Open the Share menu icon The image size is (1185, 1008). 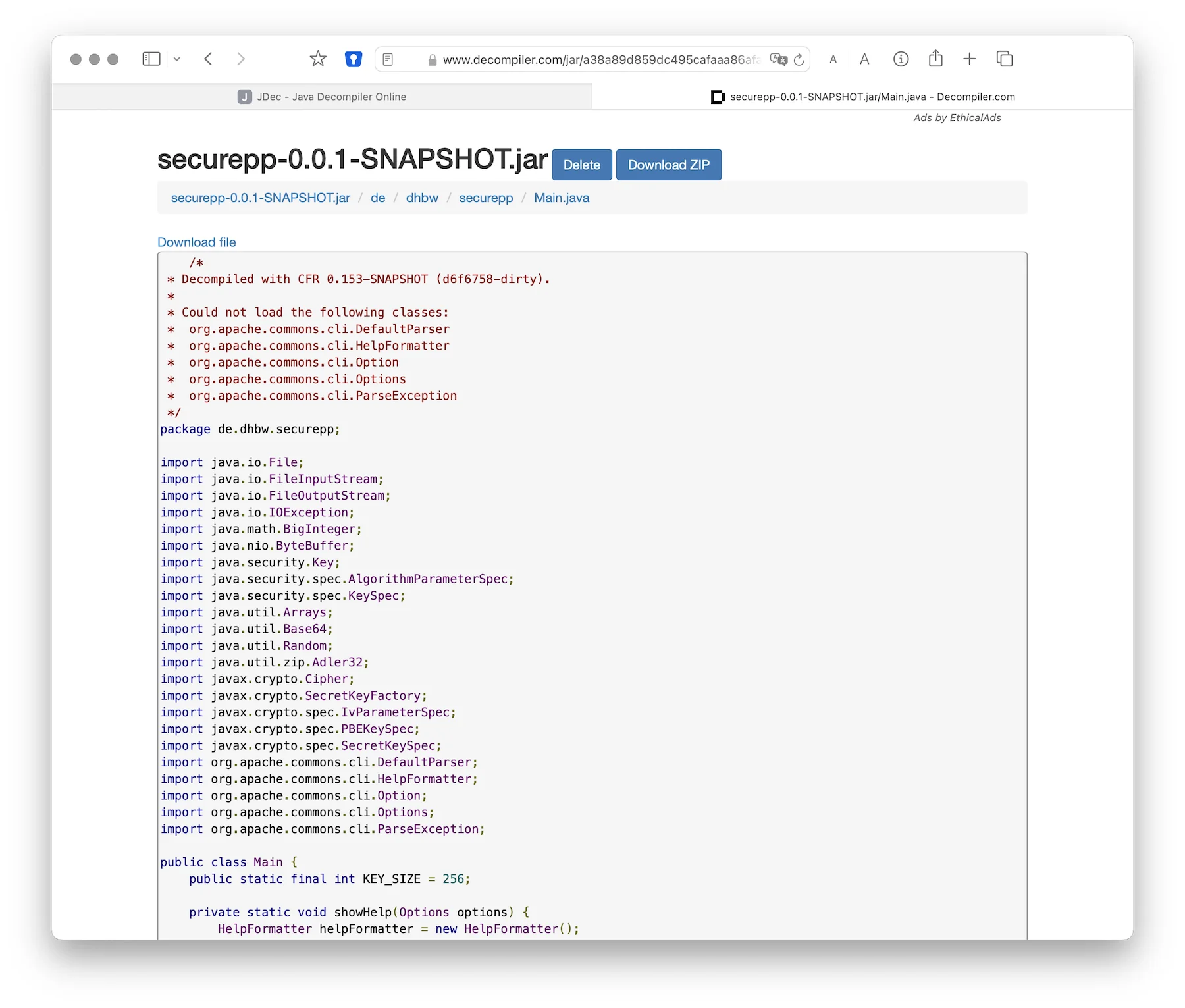pyautogui.click(x=935, y=59)
